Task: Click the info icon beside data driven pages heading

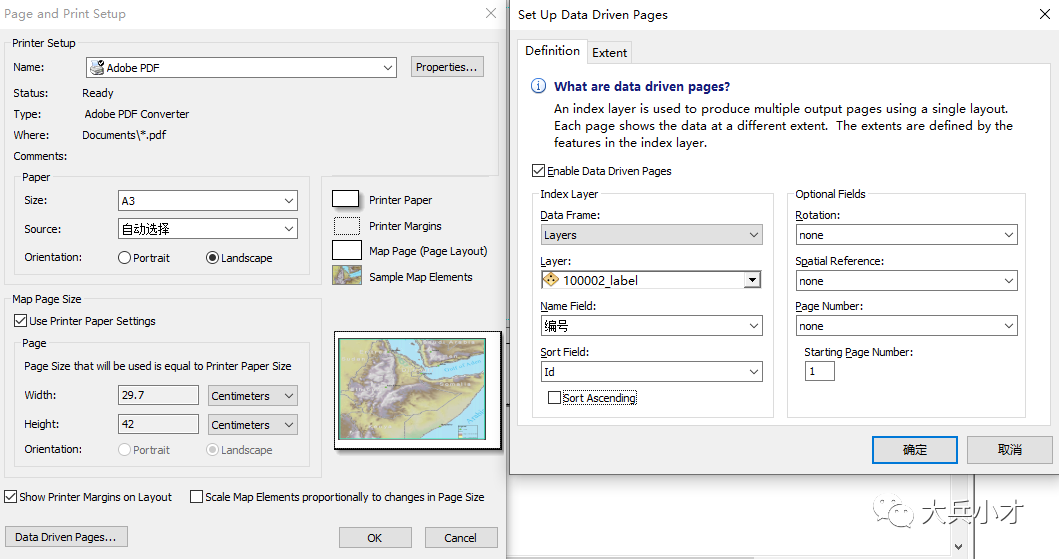Action: pyautogui.click(x=538, y=86)
